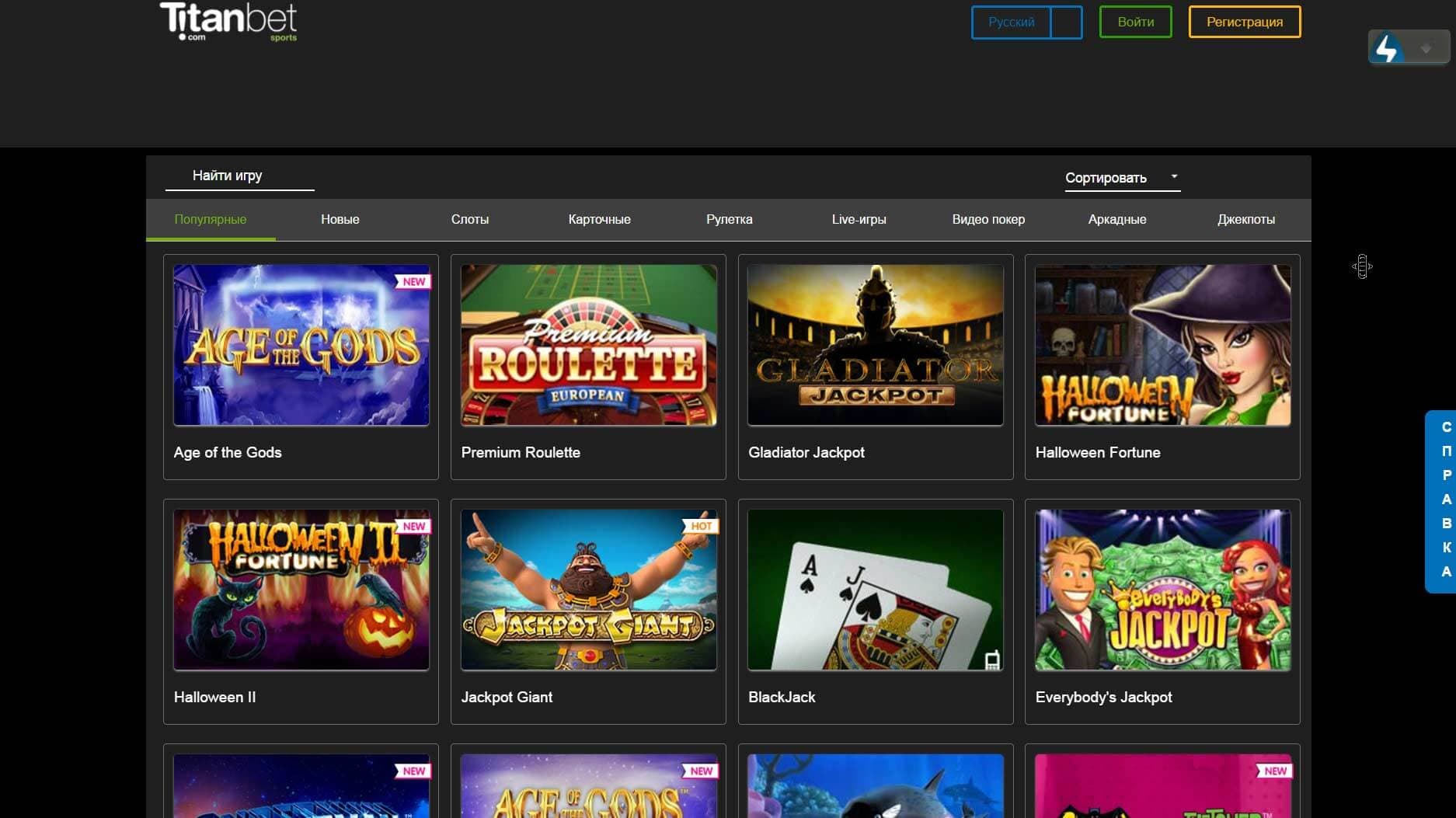Open Premium Roulette game thumbnail
Viewport: 1456px width, 818px height.
point(588,345)
